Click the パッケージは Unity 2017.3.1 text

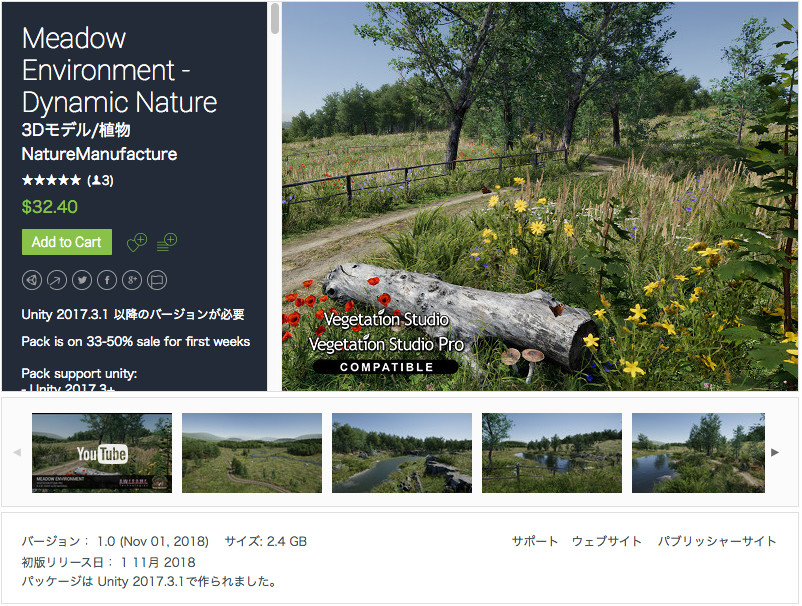coord(149,581)
